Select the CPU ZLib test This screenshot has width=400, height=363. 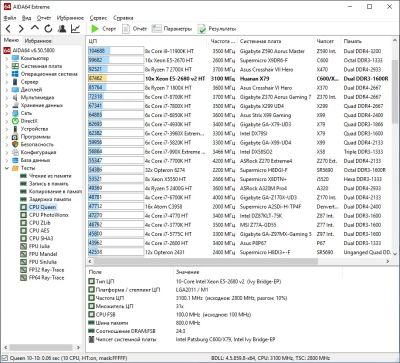(36, 223)
